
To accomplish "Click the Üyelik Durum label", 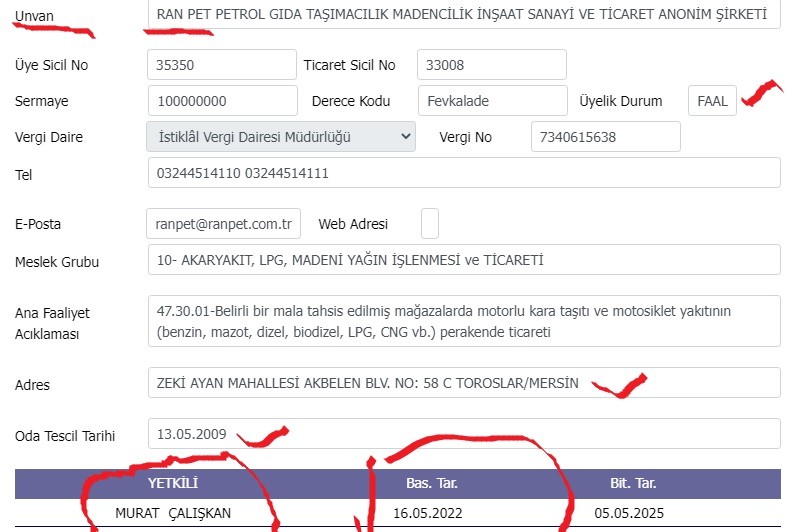I will [620, 101].
